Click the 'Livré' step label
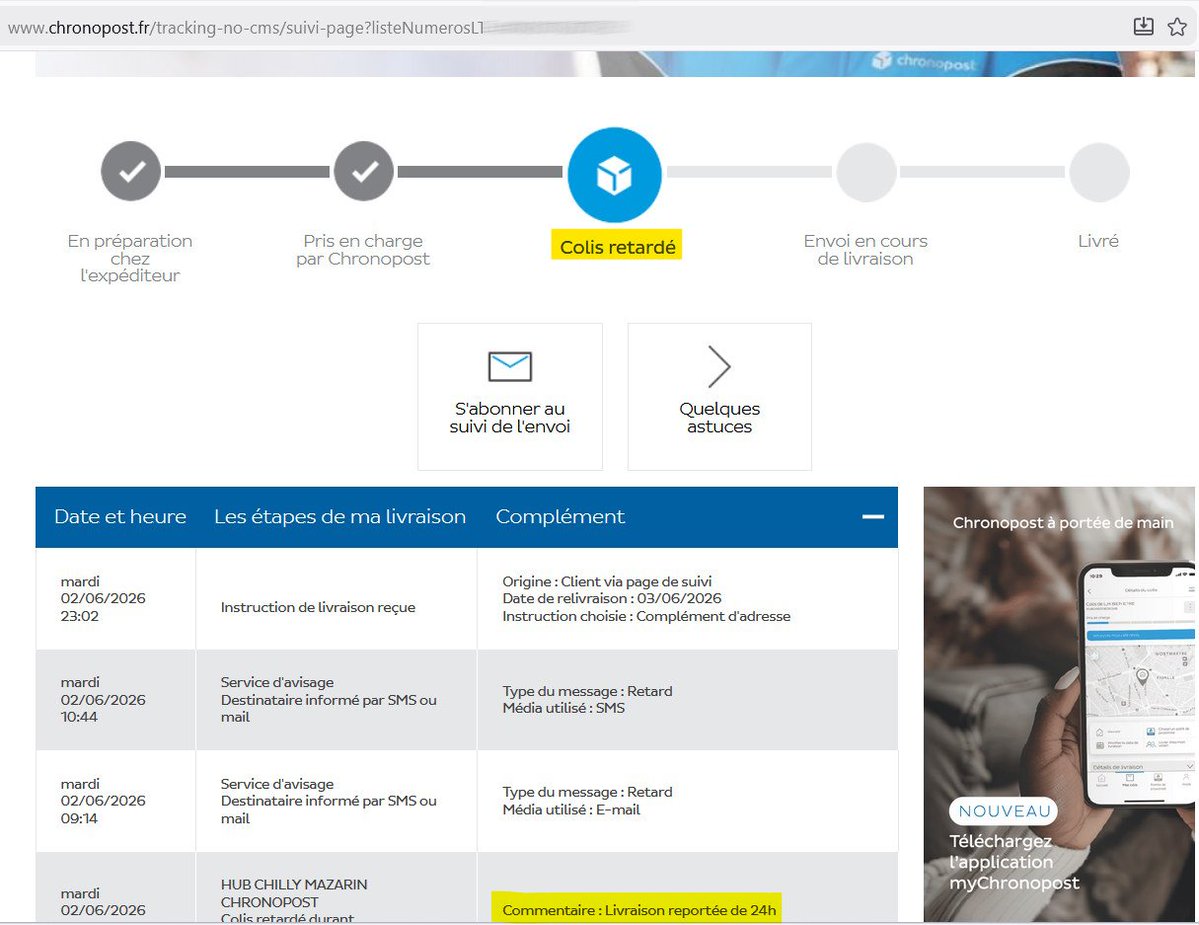The width and height of the screenshot is (1199, 925). [1098, 241]
